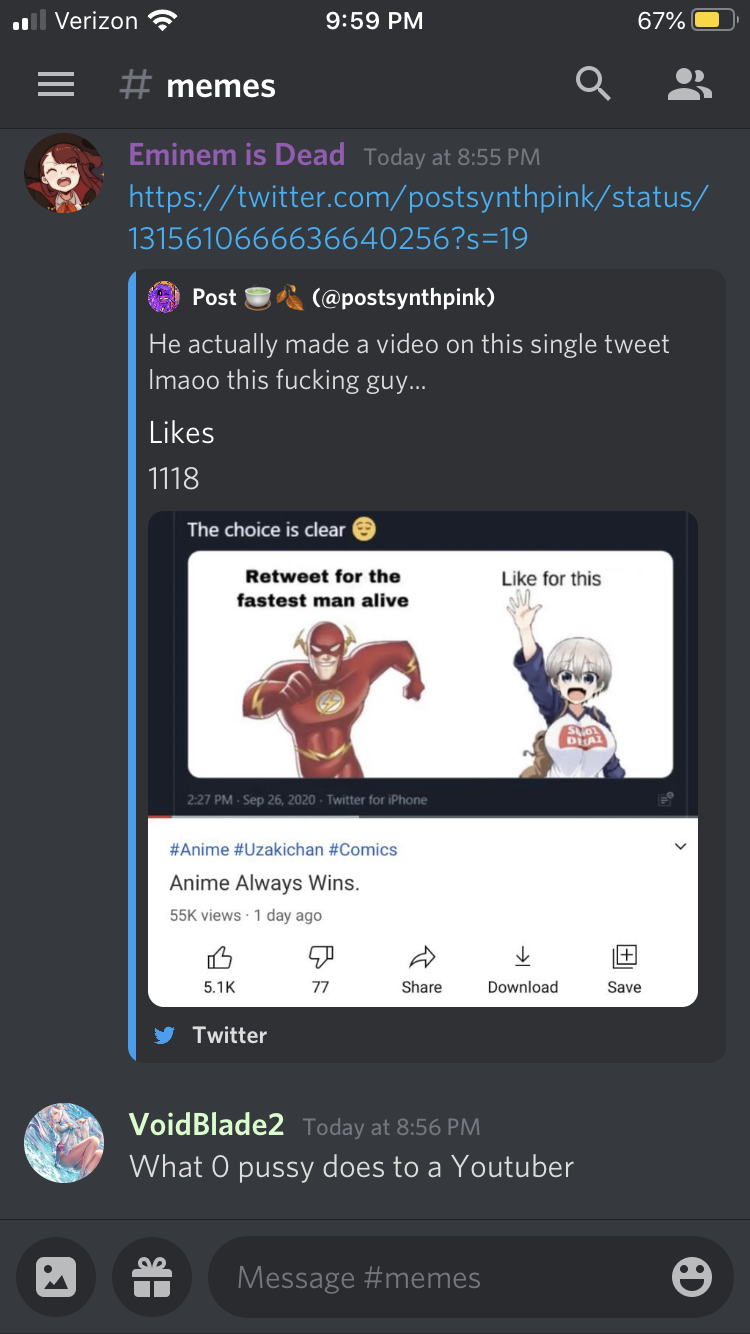Tap the thumbs-up like icon

[219, 958]
